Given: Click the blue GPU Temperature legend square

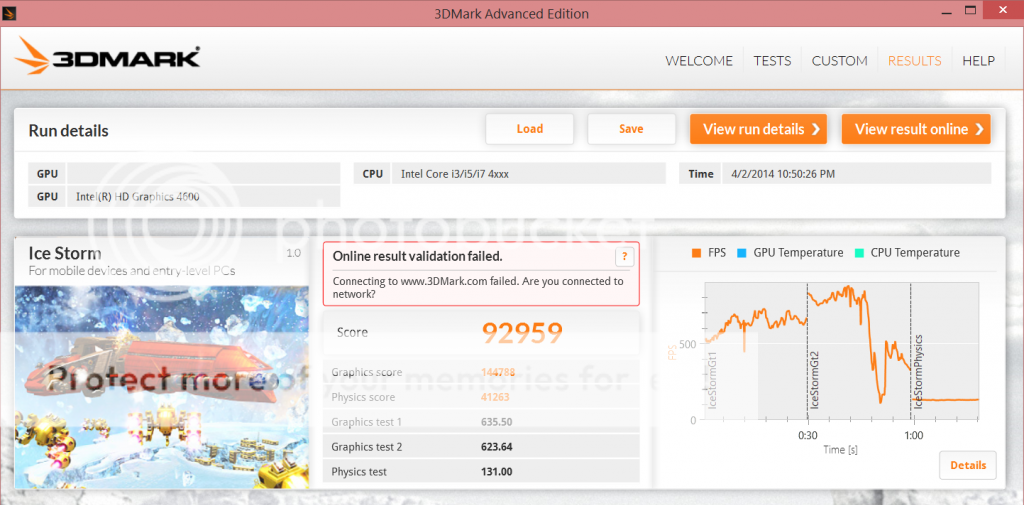Looking at the screenshot, I should pos(741,253).
